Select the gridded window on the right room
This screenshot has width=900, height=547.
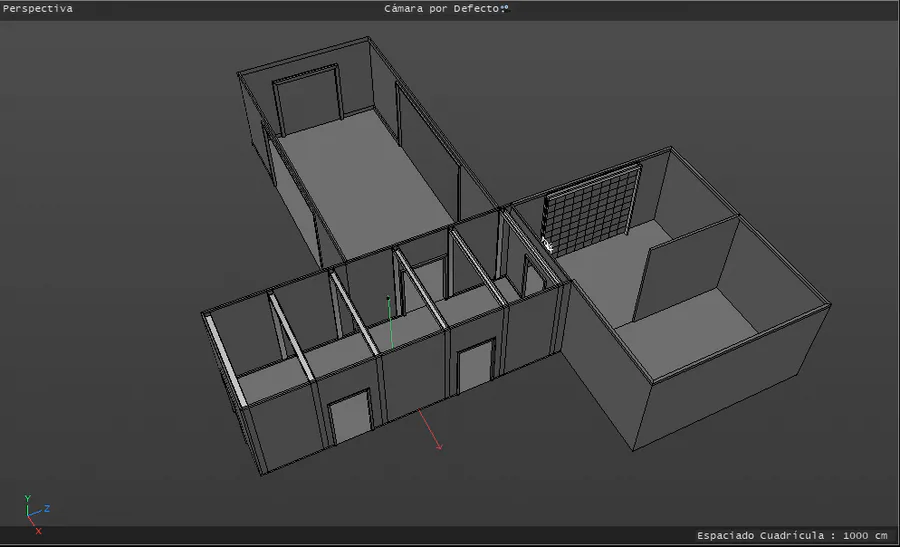click(x=592, y=211)
